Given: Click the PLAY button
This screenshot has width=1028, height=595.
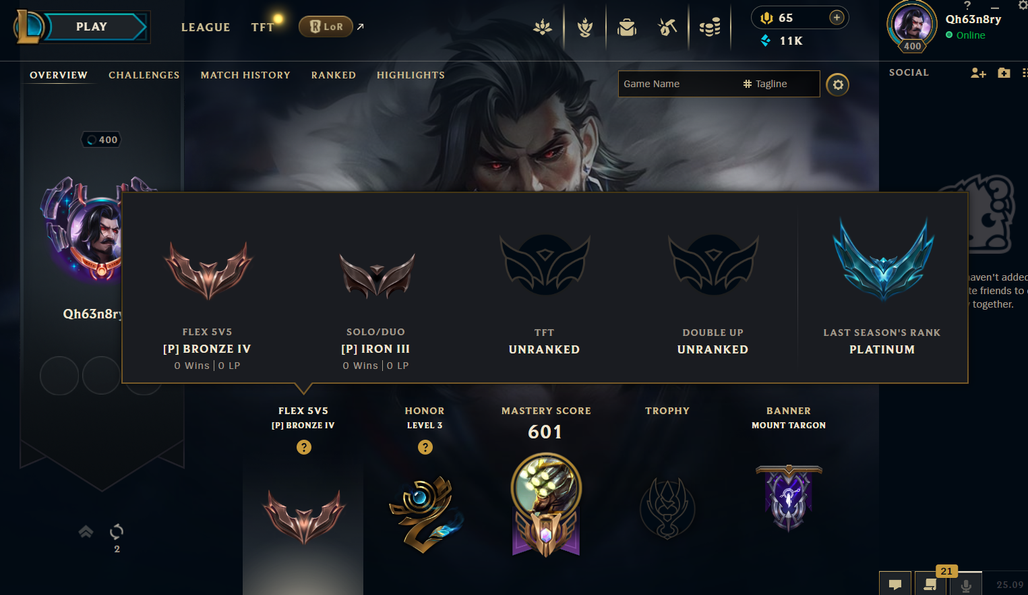Looking at the screenshot, I should pos(92,27).
